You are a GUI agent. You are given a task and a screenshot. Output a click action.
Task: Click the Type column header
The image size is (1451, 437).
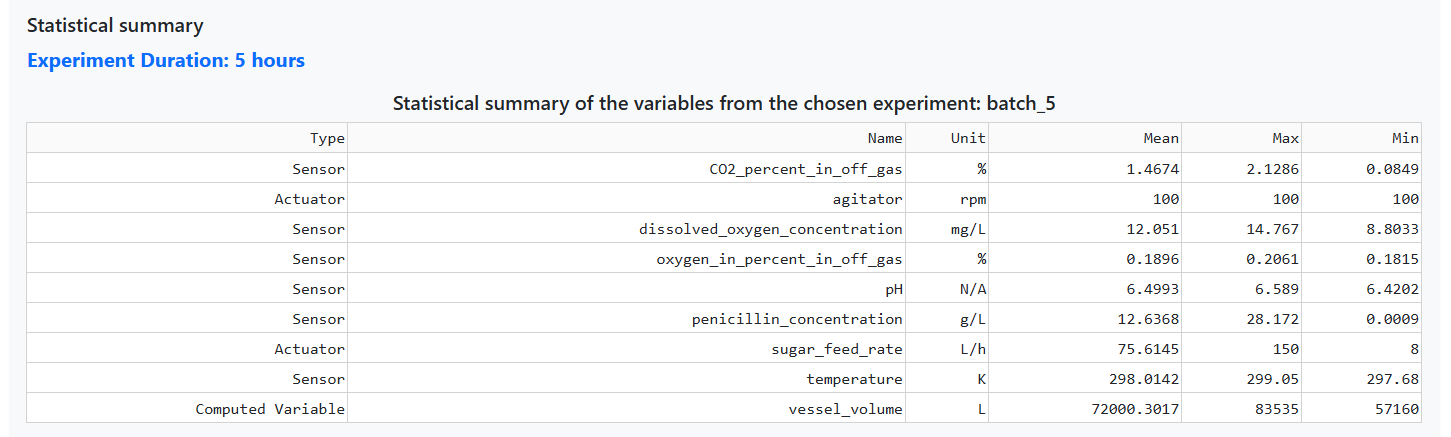(x=327, y=139)
